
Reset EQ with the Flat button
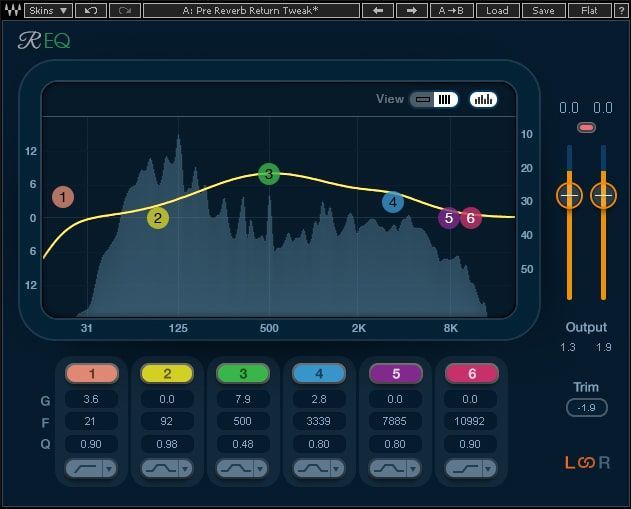590,10
